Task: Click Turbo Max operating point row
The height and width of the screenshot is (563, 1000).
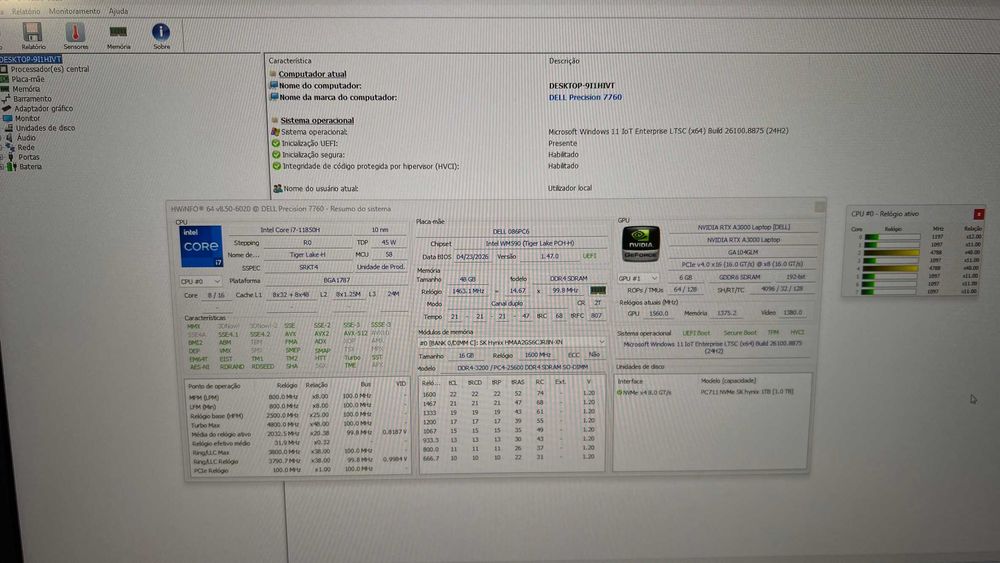Action: click(297, 425)
